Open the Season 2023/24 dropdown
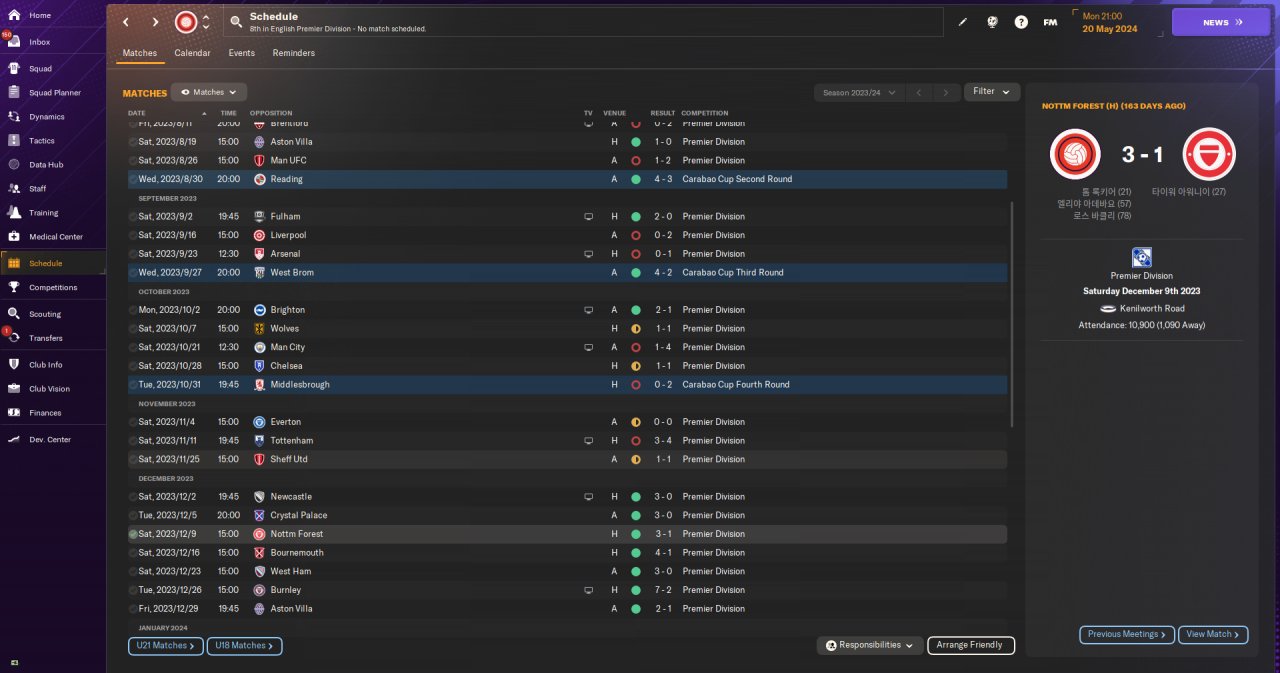This screenshot has width=1280, height=673. [859, 92]
